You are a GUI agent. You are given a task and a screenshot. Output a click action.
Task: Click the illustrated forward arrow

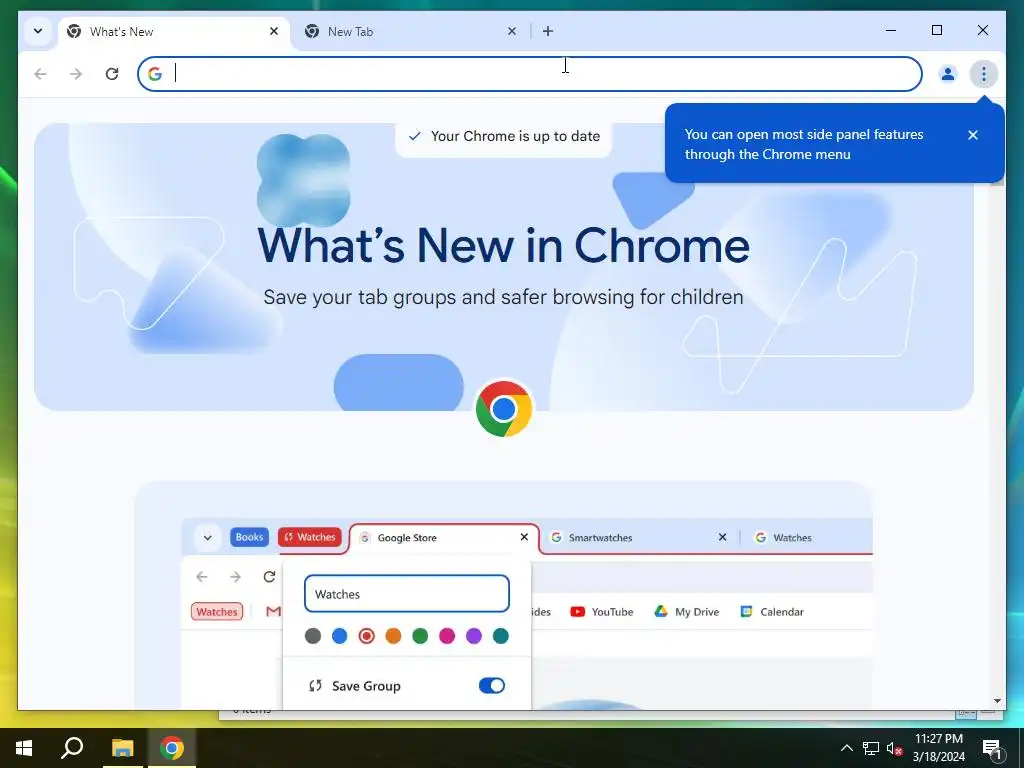pyautogui.click(x=236, y=577)
